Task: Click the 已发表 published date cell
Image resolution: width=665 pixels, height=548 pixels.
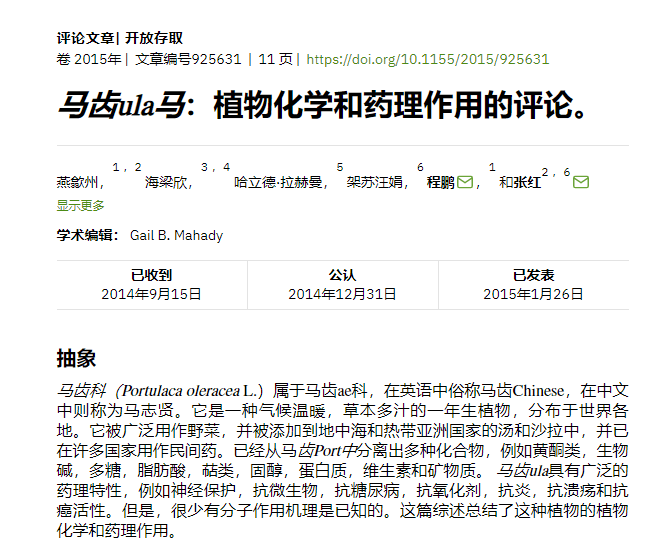Action: (533, 285)
